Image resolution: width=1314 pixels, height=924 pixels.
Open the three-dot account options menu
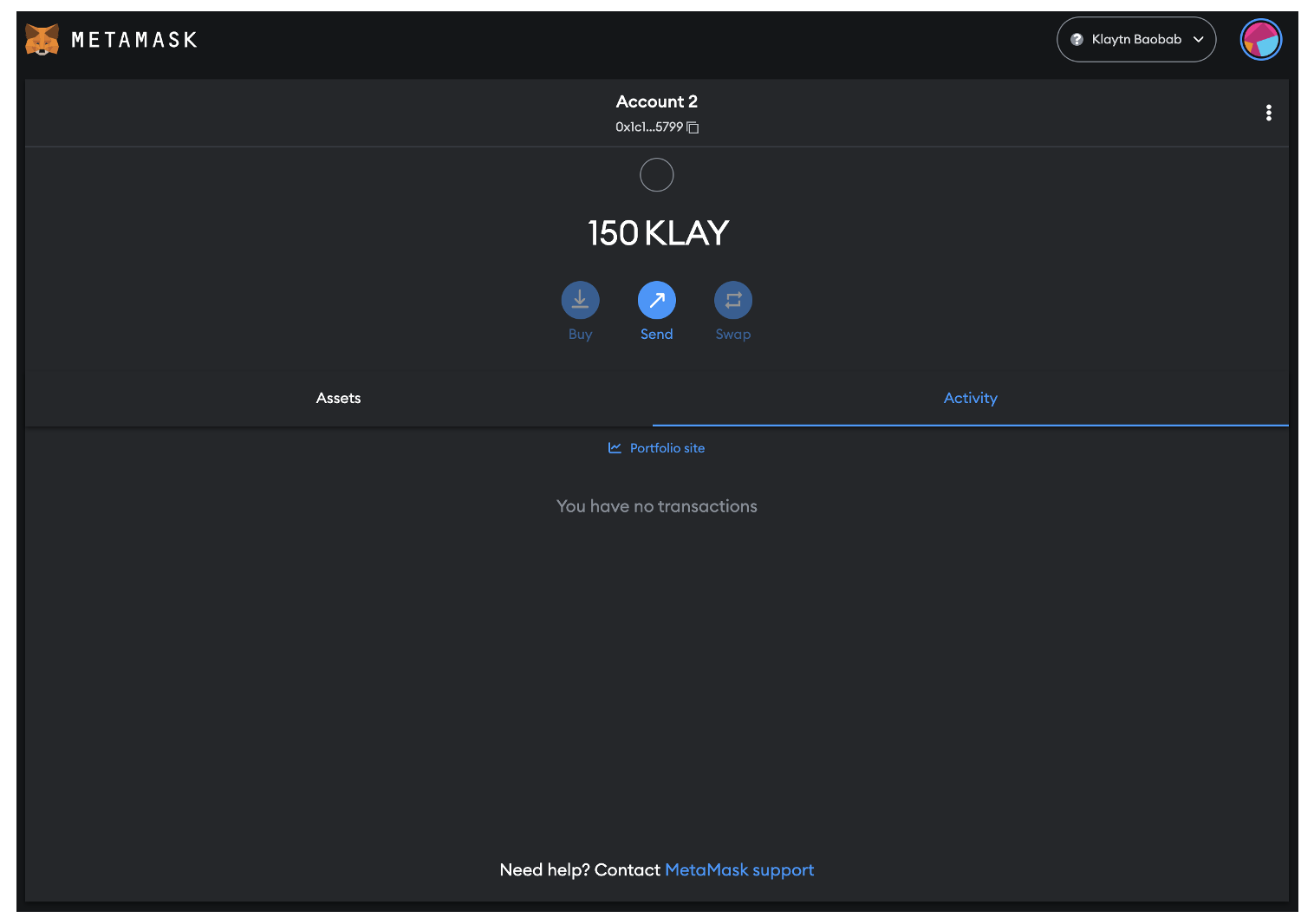(x=1269, y=113)
